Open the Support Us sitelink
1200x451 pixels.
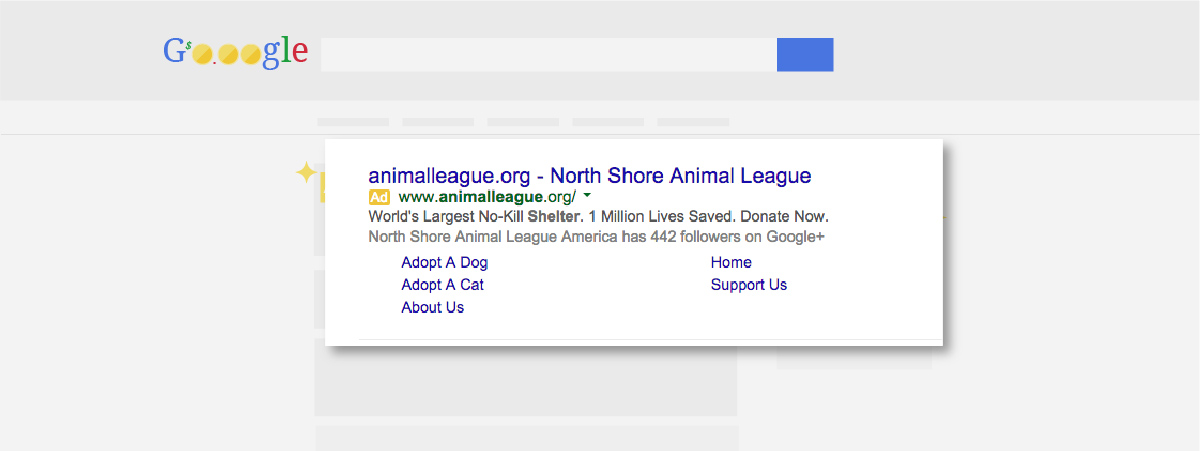point(749,285)
